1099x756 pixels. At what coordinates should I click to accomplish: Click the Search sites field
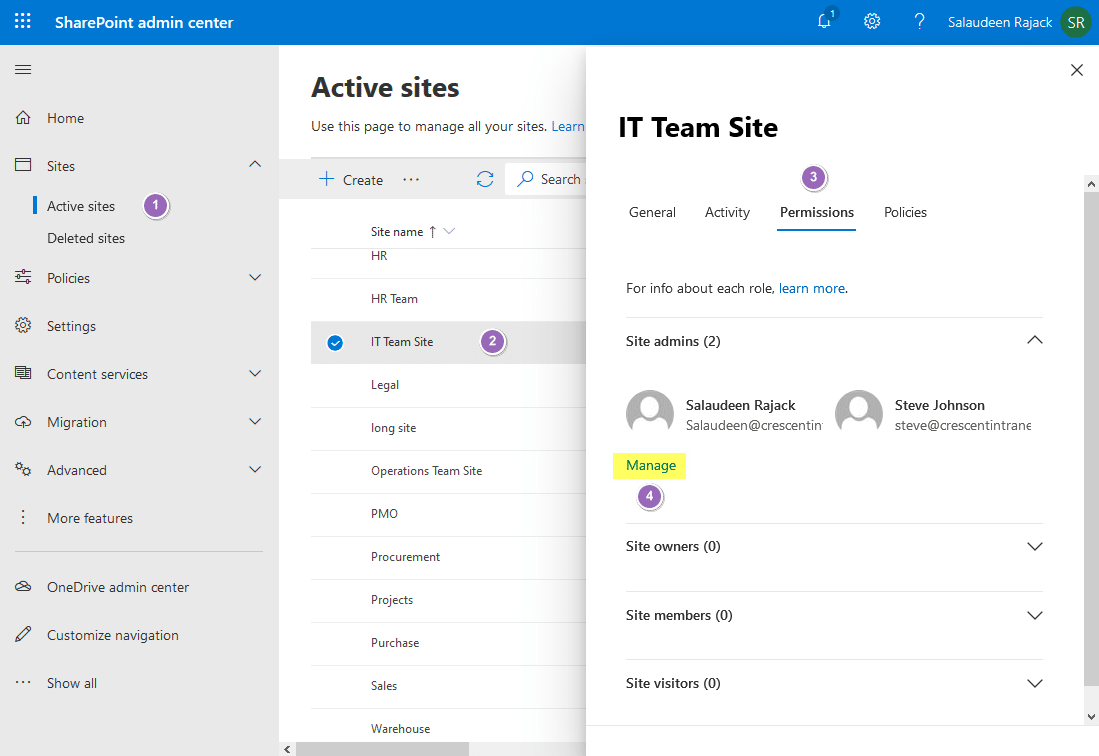[545, 179]
